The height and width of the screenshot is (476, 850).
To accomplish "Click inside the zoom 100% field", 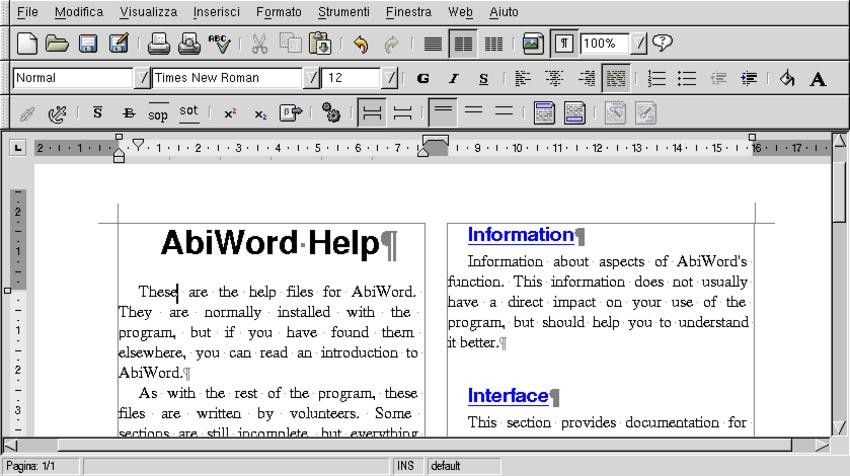I will coord(604,43).
